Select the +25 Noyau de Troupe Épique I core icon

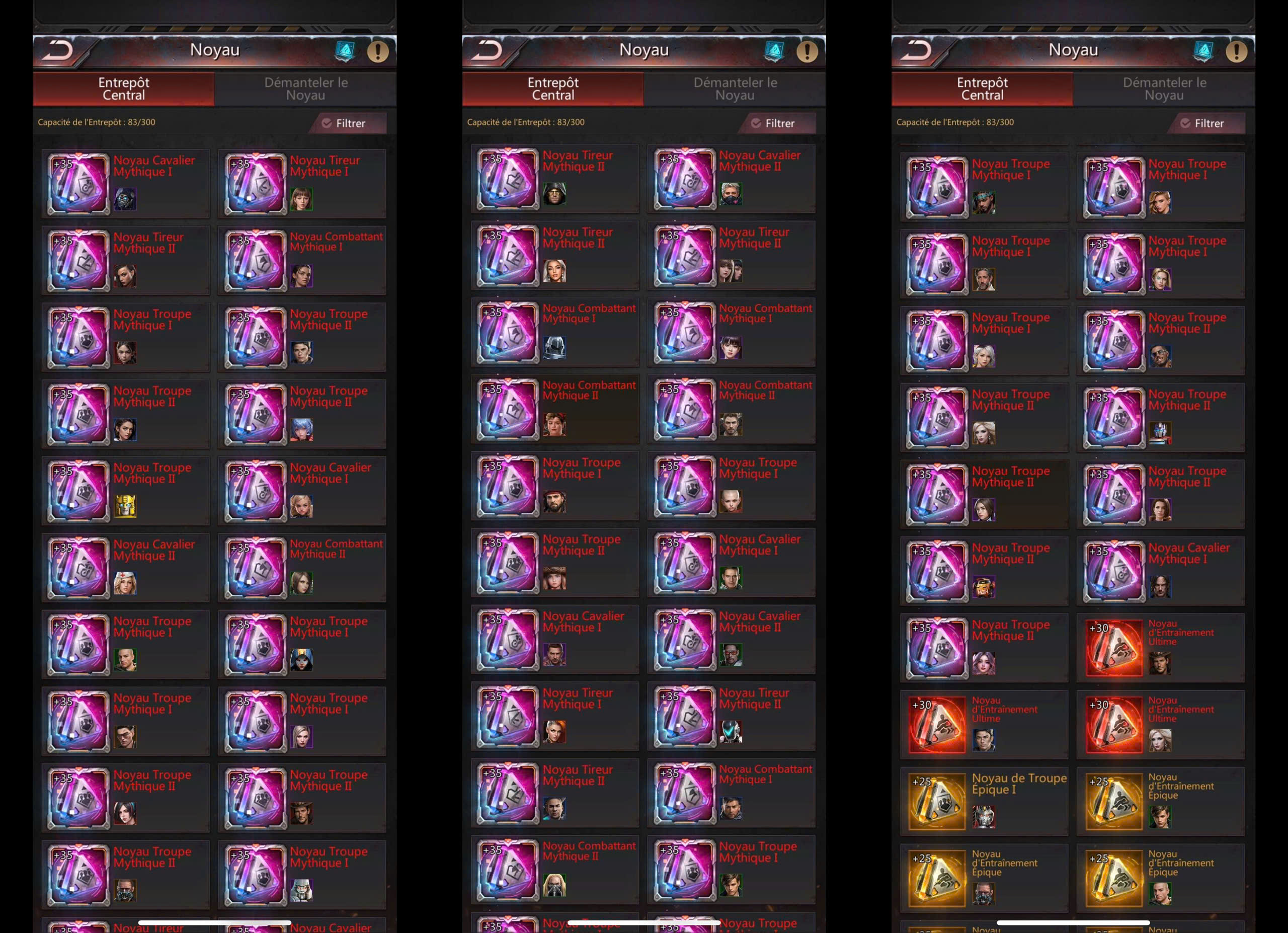[x=936, y=801]
